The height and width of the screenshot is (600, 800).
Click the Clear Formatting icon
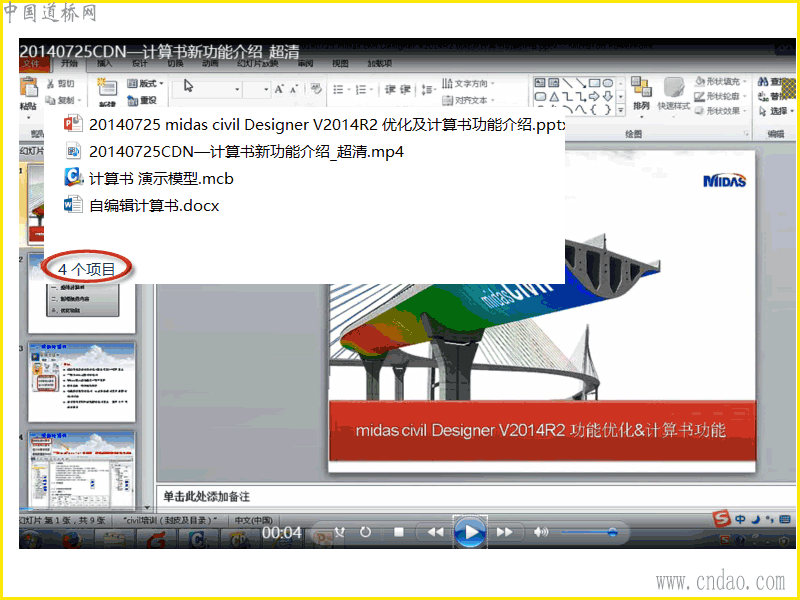(x=316, y=89)
